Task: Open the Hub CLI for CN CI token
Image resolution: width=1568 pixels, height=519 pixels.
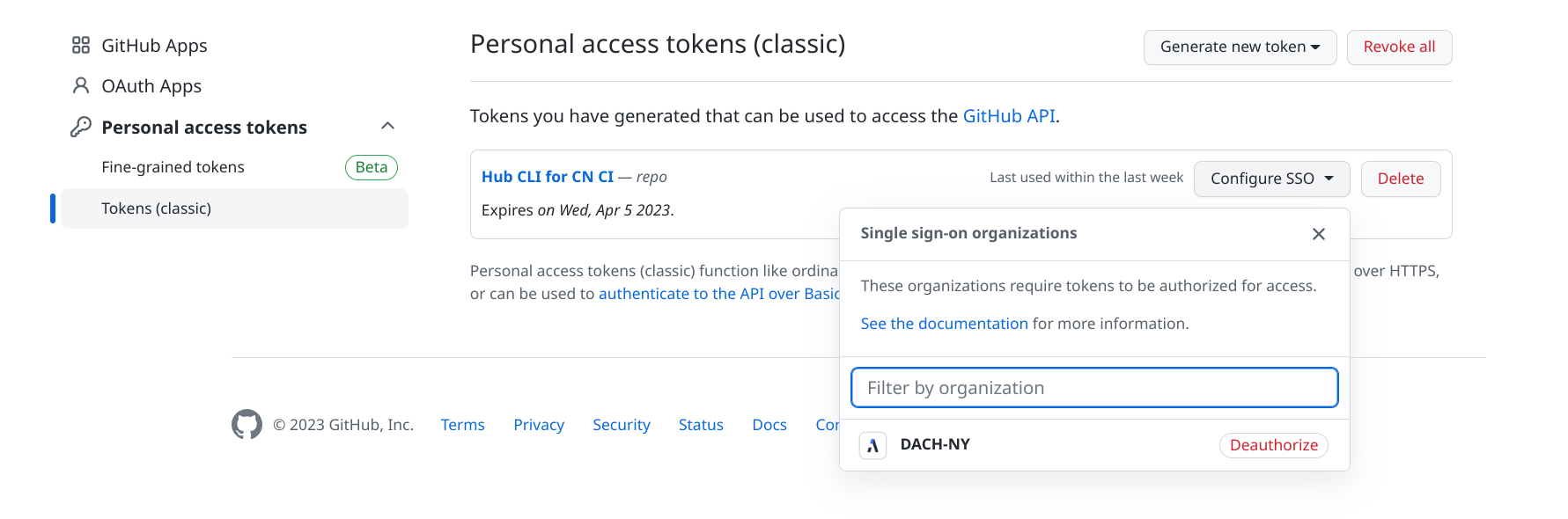Action: (548, 177)
